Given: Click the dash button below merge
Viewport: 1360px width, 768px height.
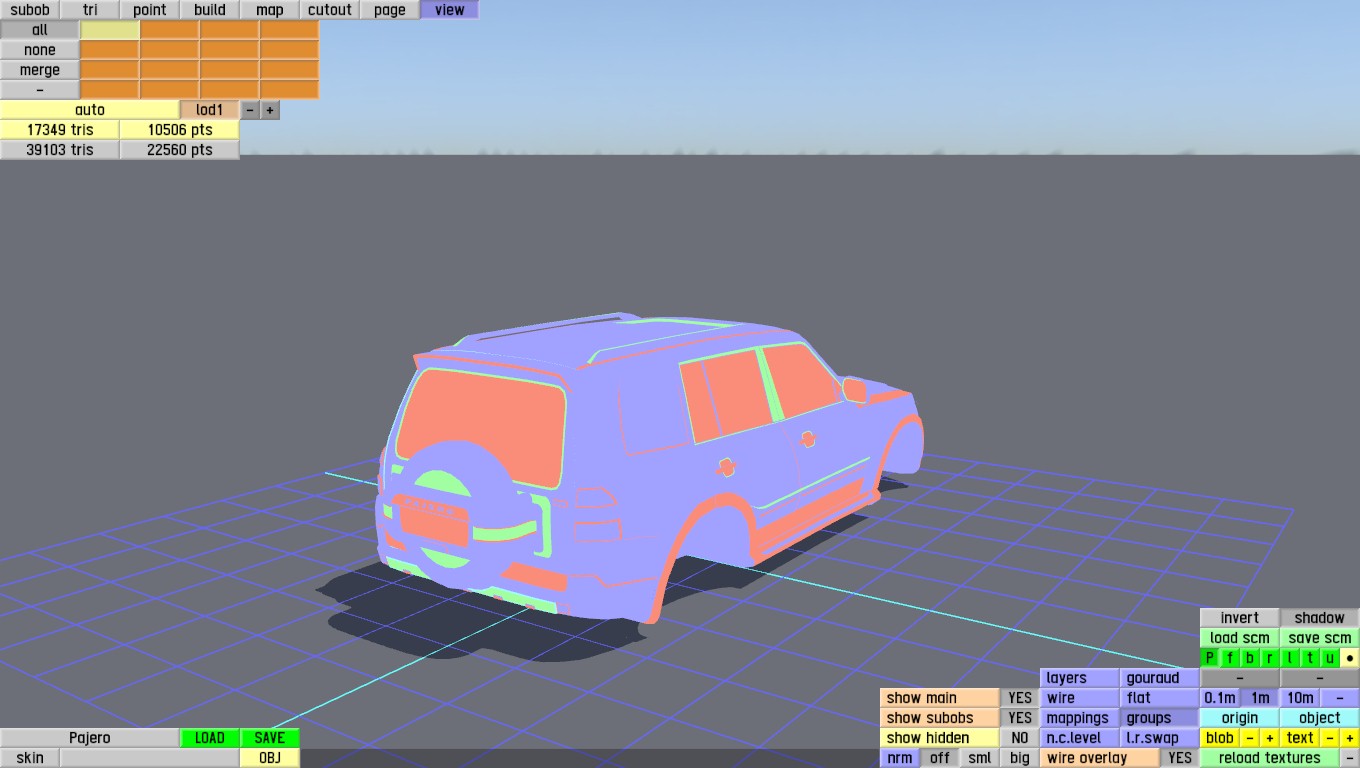Looking at the screenshot, I should (x=40, y=90).
